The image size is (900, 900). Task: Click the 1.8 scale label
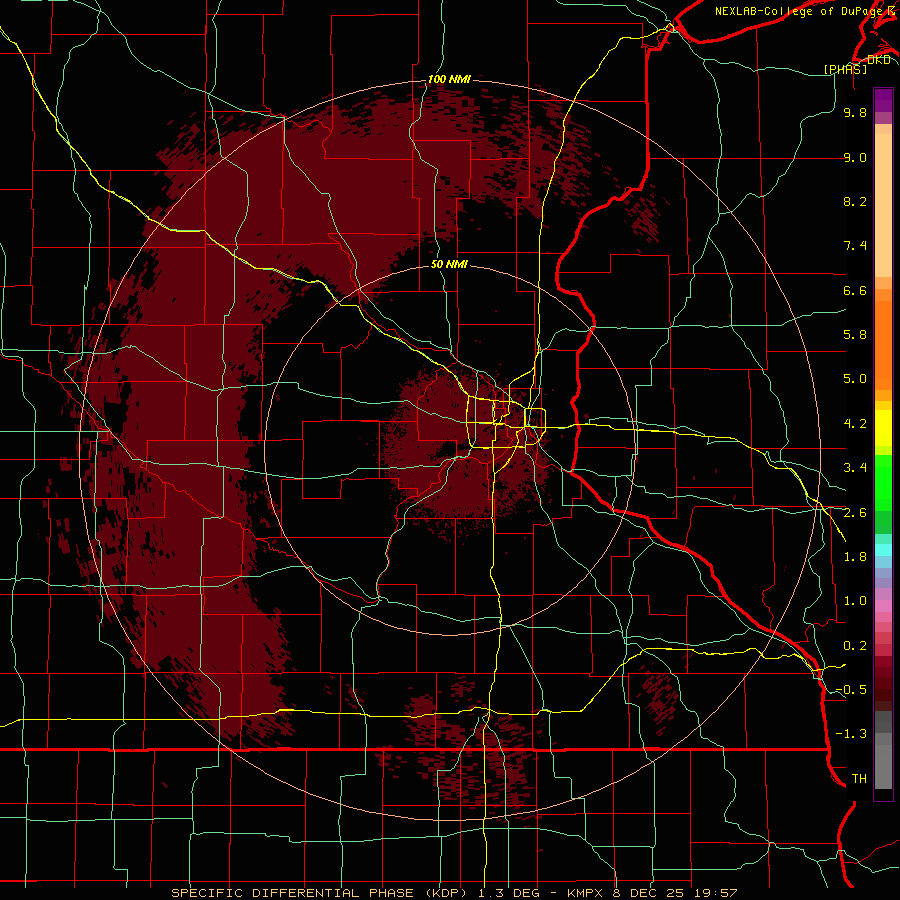(855, 557)
